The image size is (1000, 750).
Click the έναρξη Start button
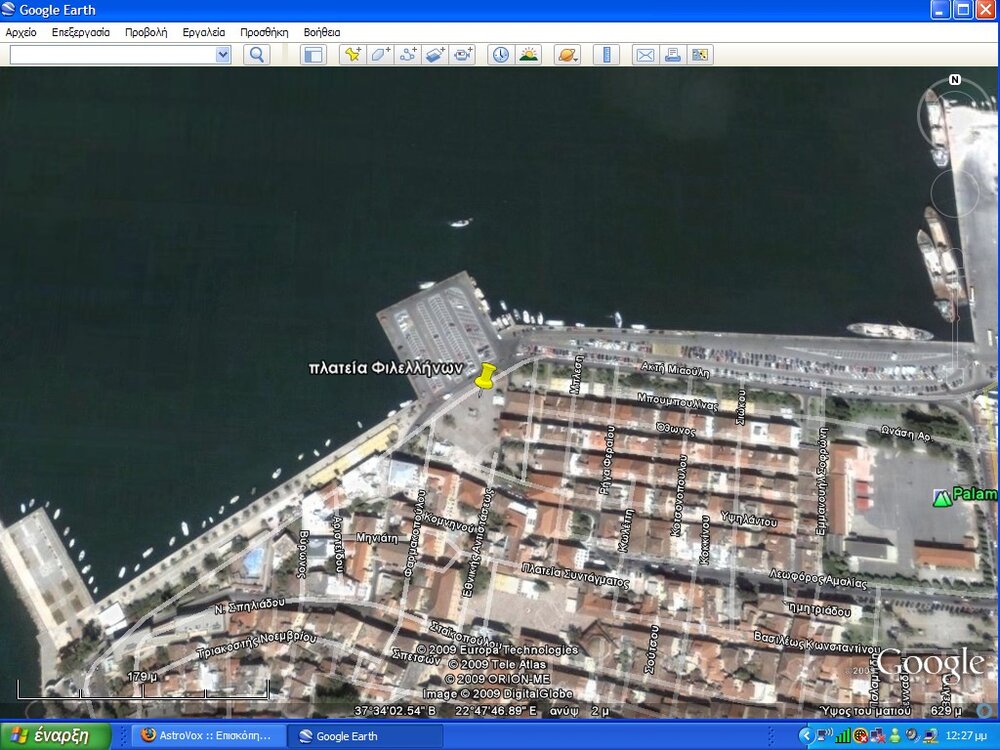pos(56,736)
